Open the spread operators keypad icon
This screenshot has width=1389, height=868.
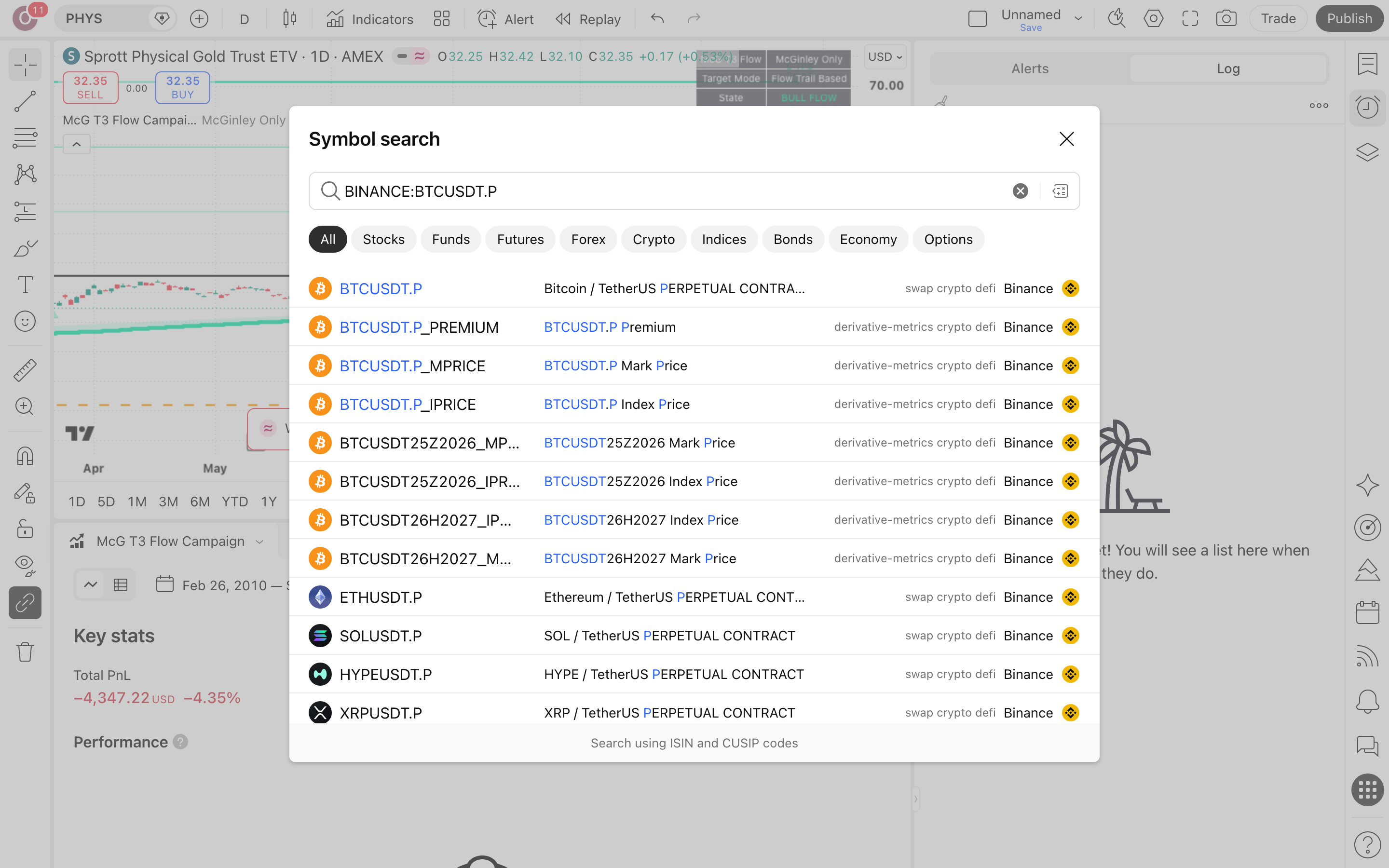click(x=1060, y=191)
